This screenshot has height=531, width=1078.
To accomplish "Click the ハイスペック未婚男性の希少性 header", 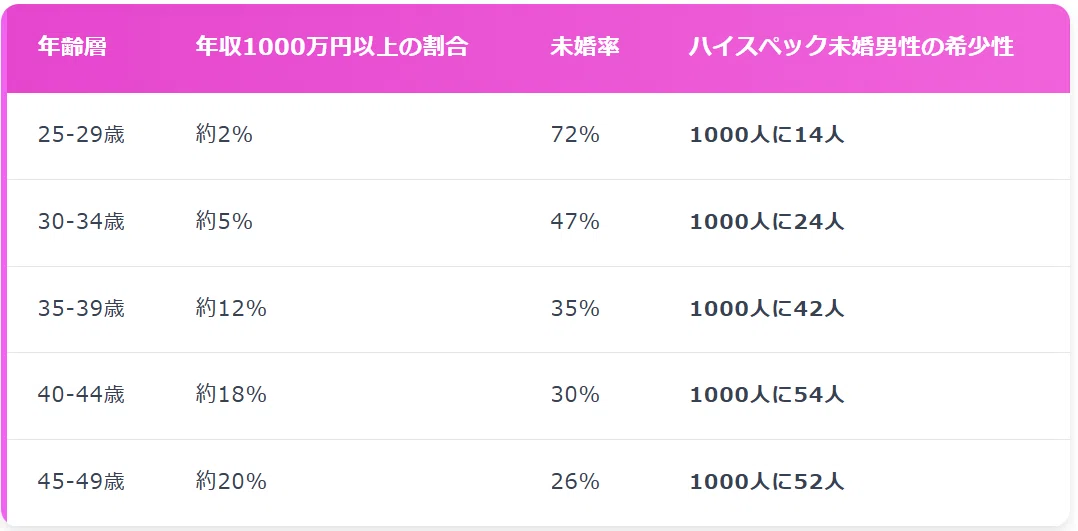I will [852, 47].
